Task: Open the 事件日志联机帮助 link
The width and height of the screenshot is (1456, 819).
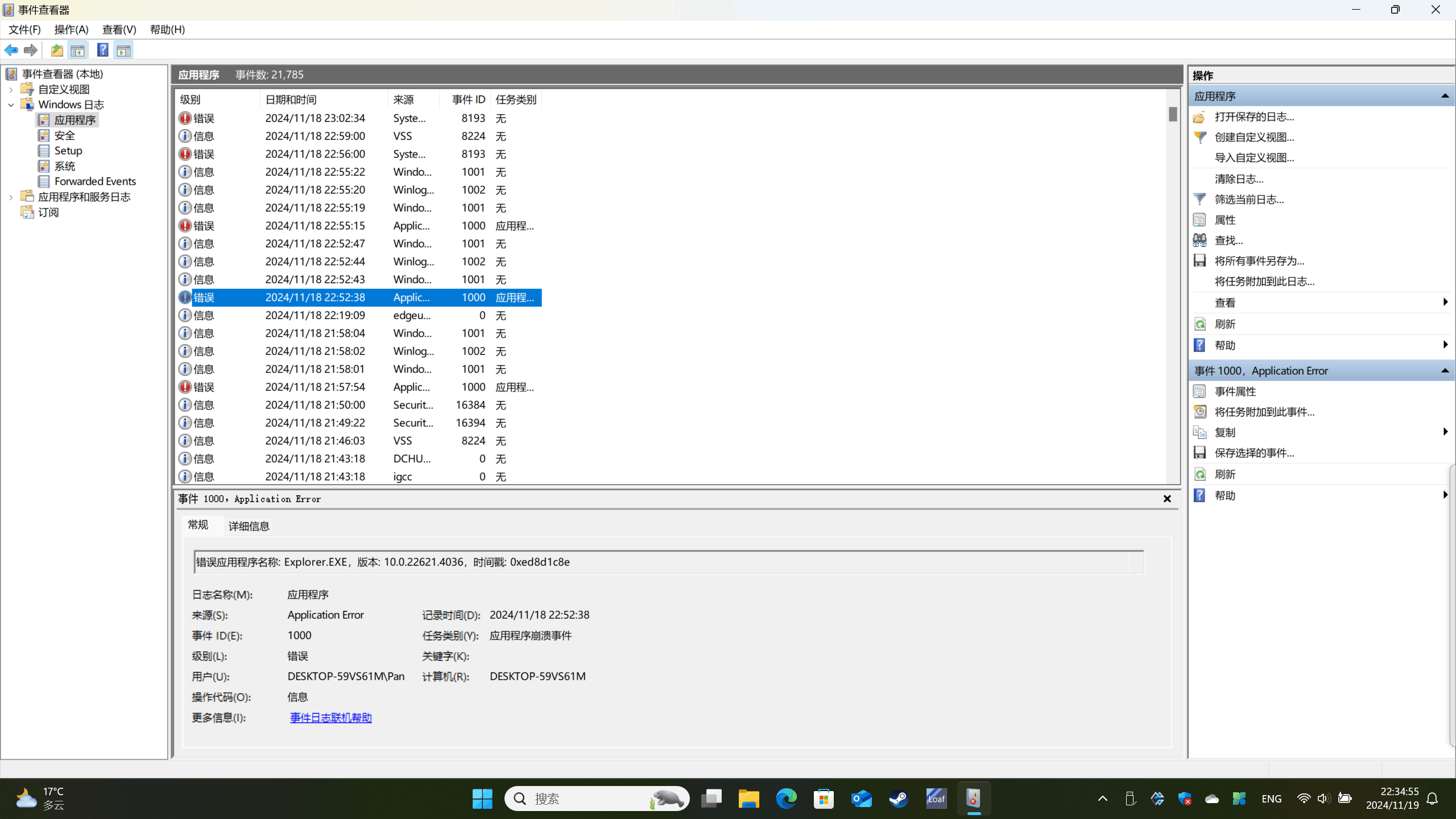Action: (330, 718)
